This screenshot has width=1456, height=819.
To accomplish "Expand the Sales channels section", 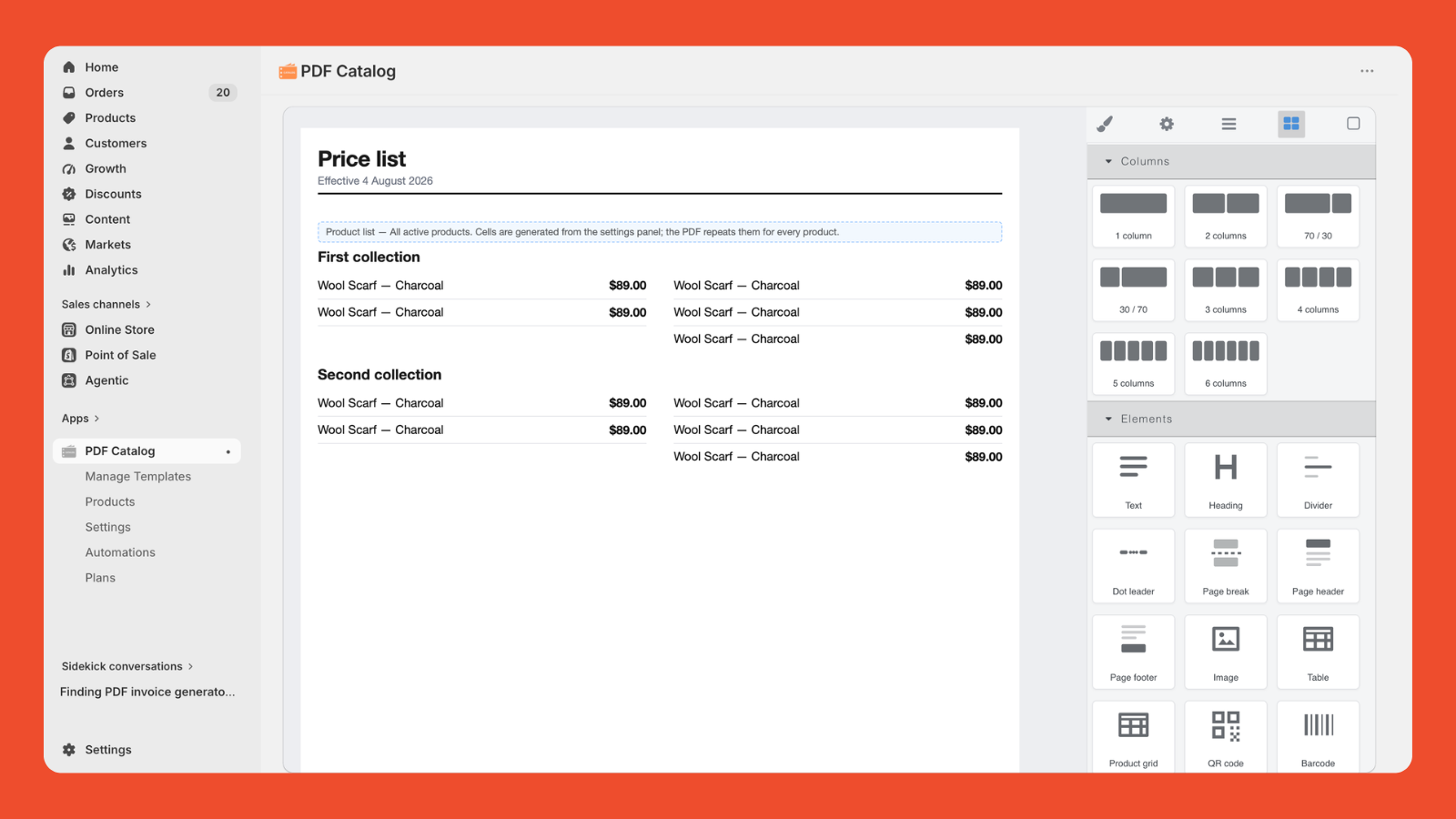I will coord(106,304).
